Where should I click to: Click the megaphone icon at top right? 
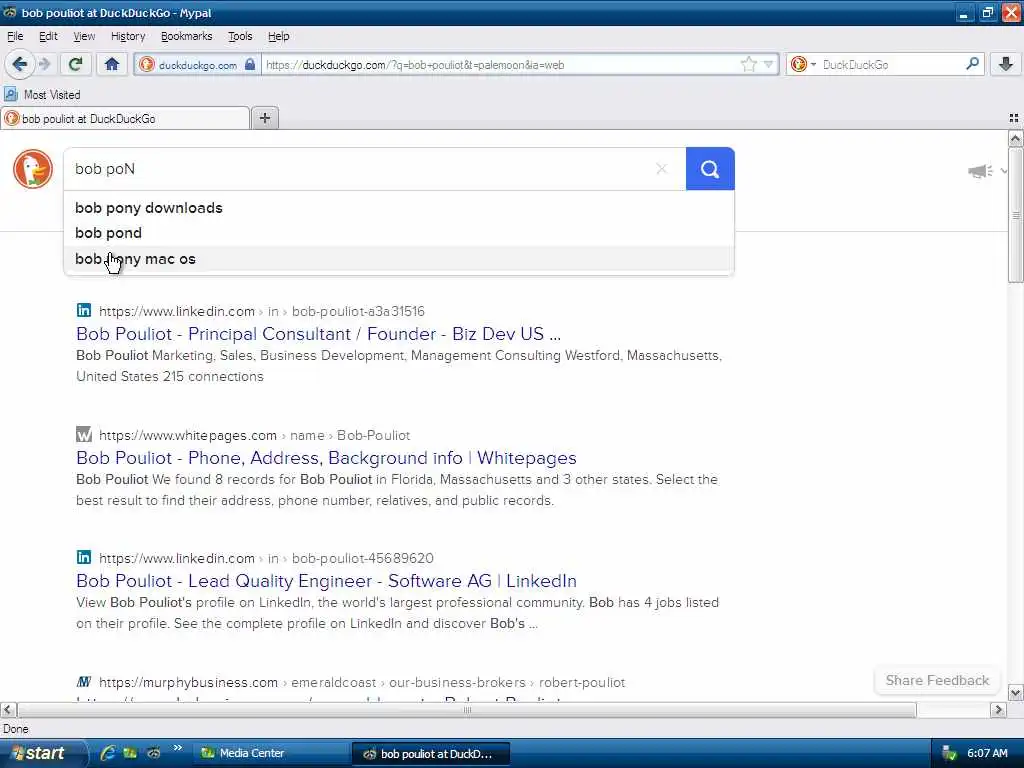980,171
